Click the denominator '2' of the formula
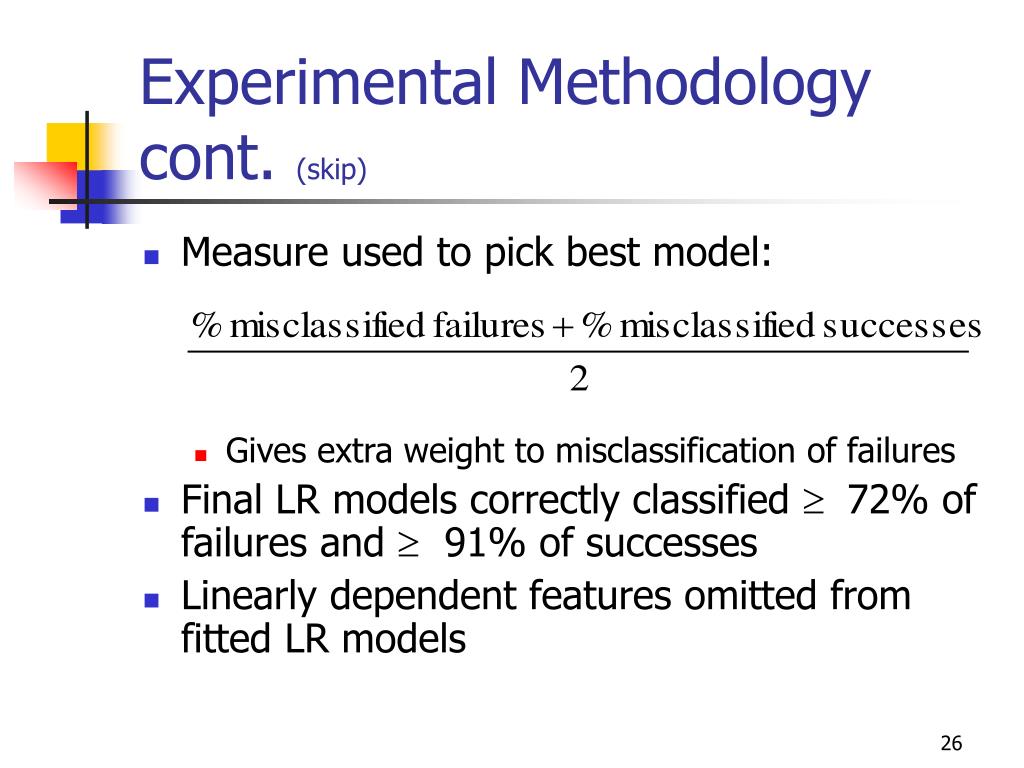Image resolution: width=1024 pixels, height=768 pixels. [579, 379]
